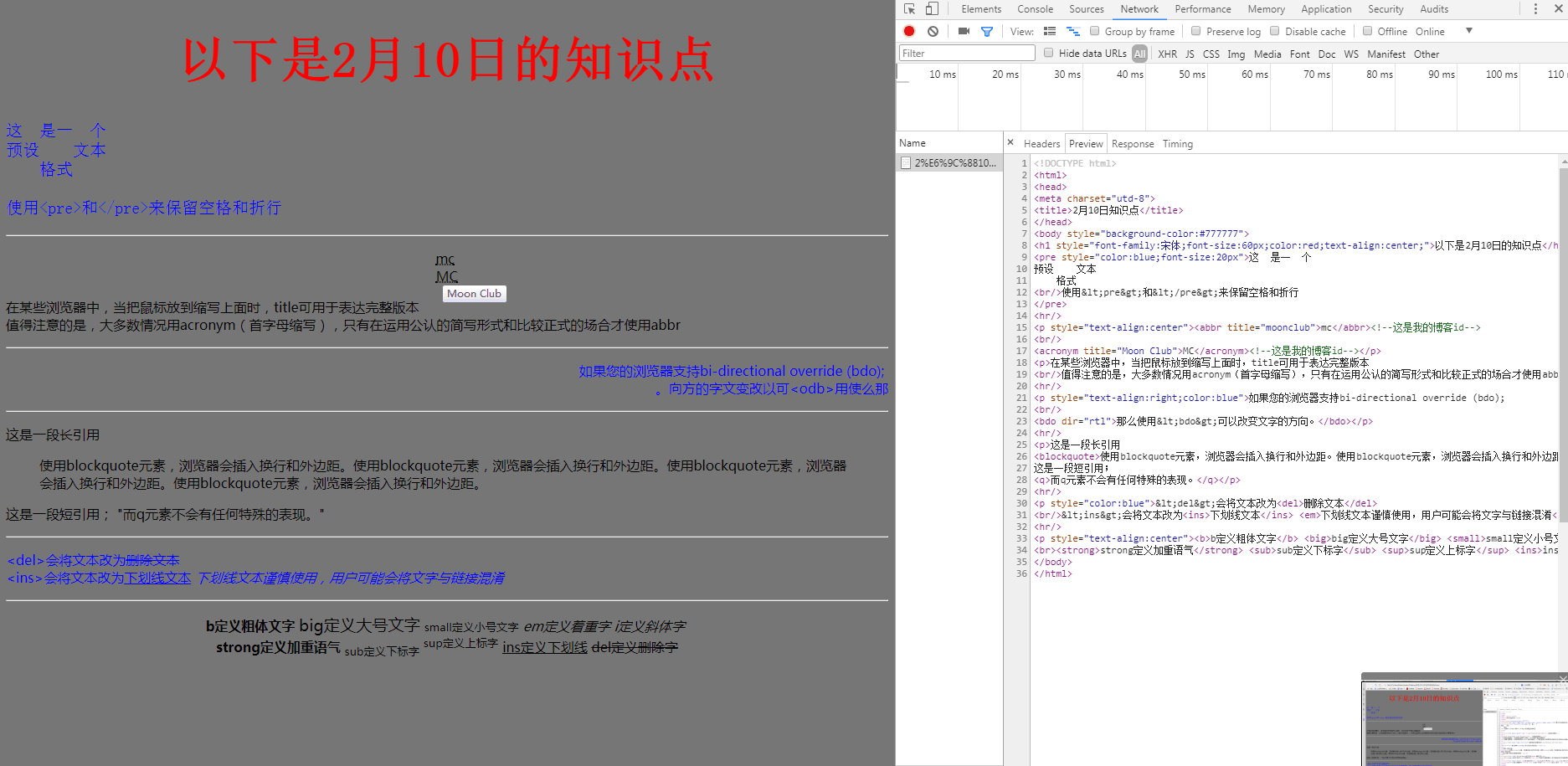This screenshot has width=1568, height=766.
Task: Click the uppercase 'MC' acronym on page
Action: [x=447, y=276]
